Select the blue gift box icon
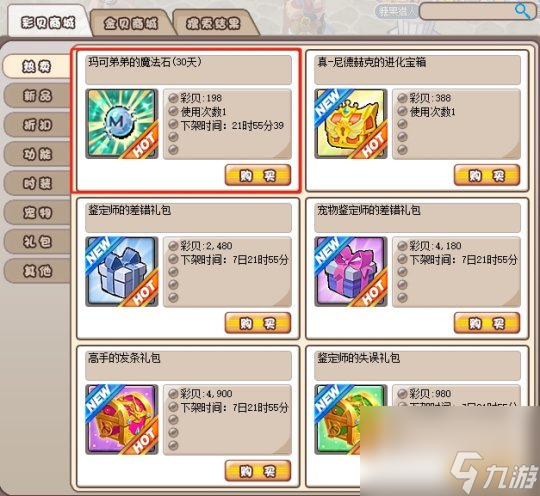This screenshot has width=540, height=496. coord(122,272)
